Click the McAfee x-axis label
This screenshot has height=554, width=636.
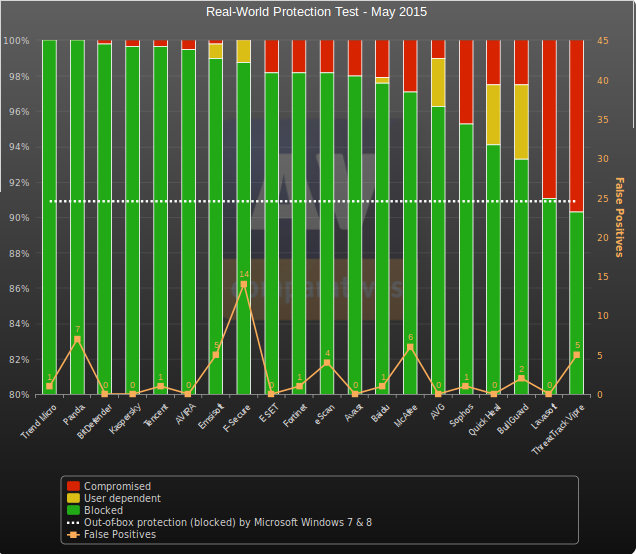(406, 415)
